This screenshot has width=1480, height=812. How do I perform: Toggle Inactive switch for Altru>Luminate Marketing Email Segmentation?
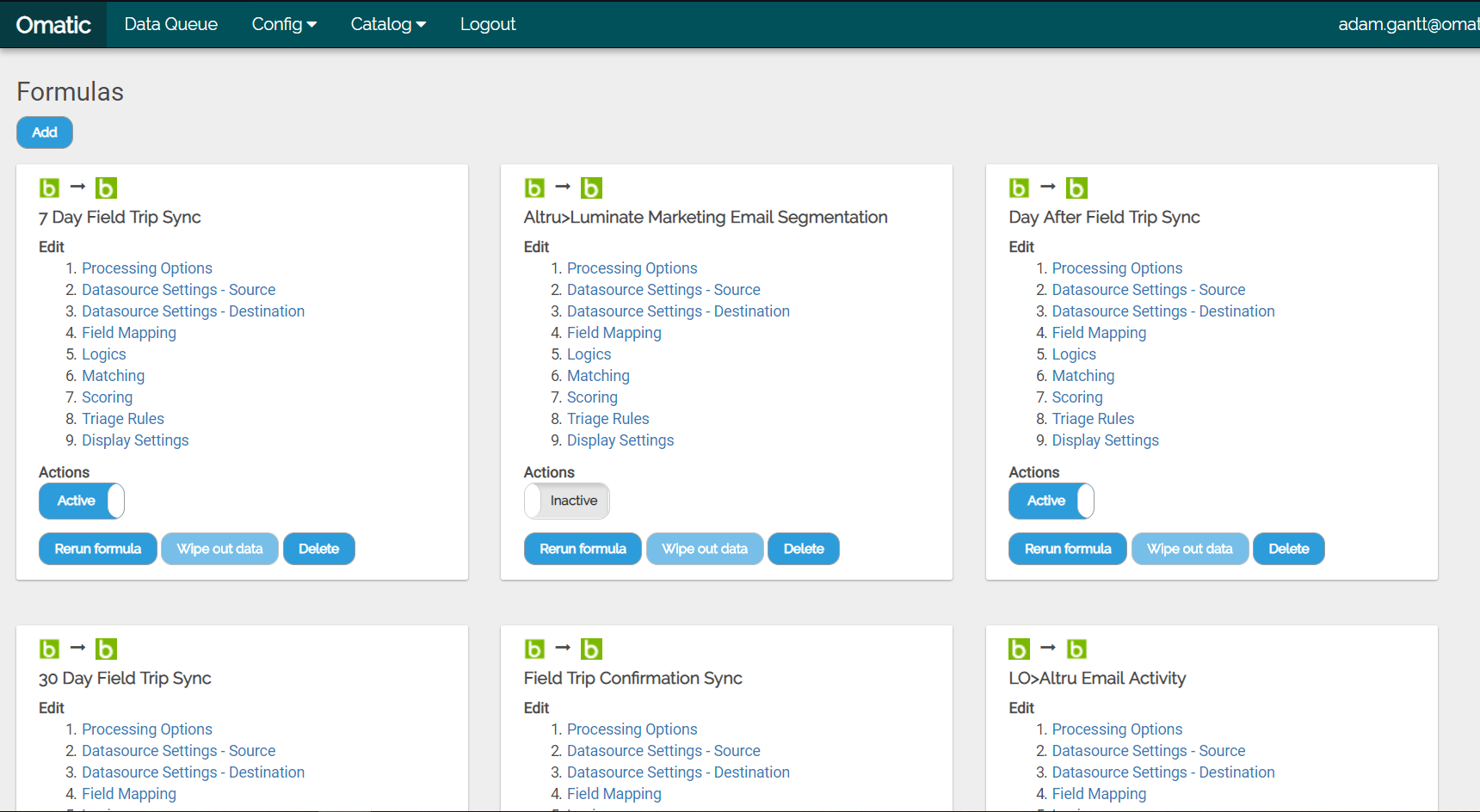[x=567, y=501]
